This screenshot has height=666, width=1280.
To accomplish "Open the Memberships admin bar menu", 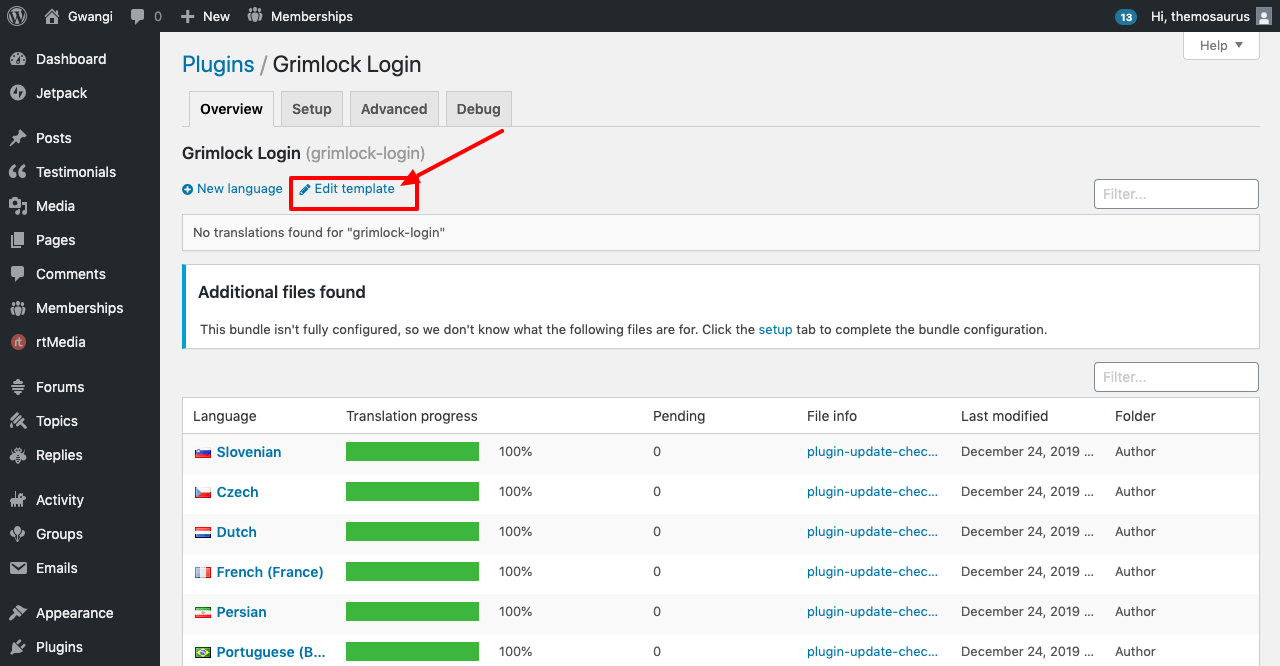I will [300, 16].
